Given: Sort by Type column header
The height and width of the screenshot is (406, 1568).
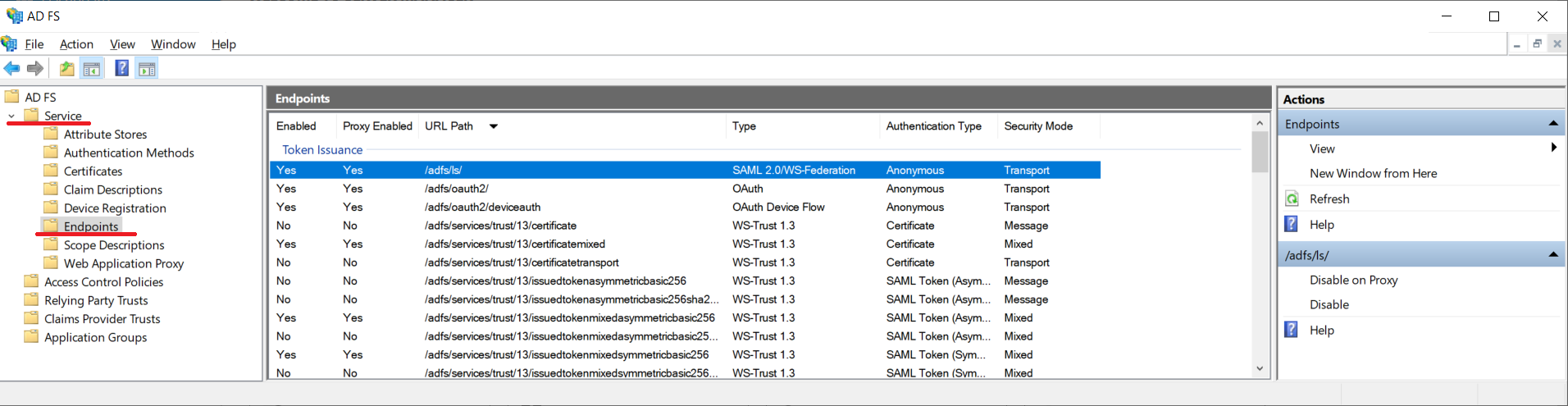Looking at the screenshot, I should [x=744, y=126].
